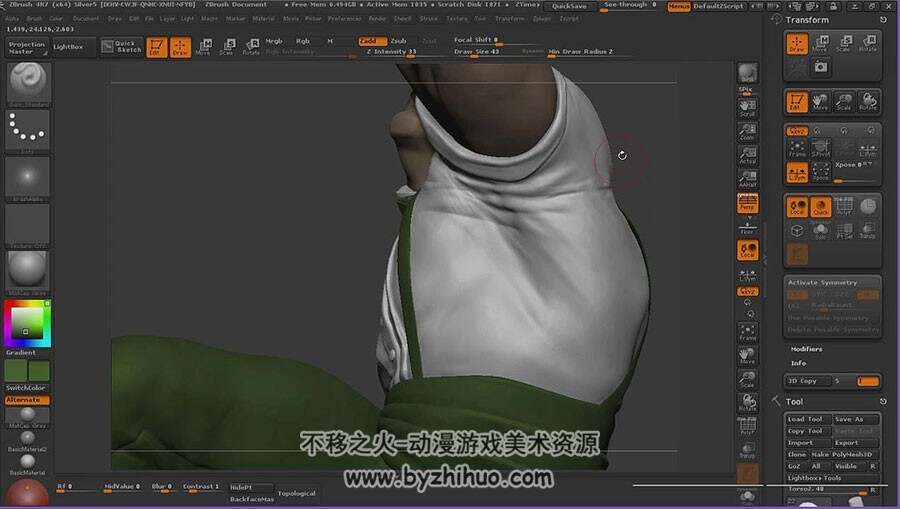The width and height of the screenshot is (900, 509).
Task: Toggle XYZ rotation button in right shelf
Action: pos(747,292)
